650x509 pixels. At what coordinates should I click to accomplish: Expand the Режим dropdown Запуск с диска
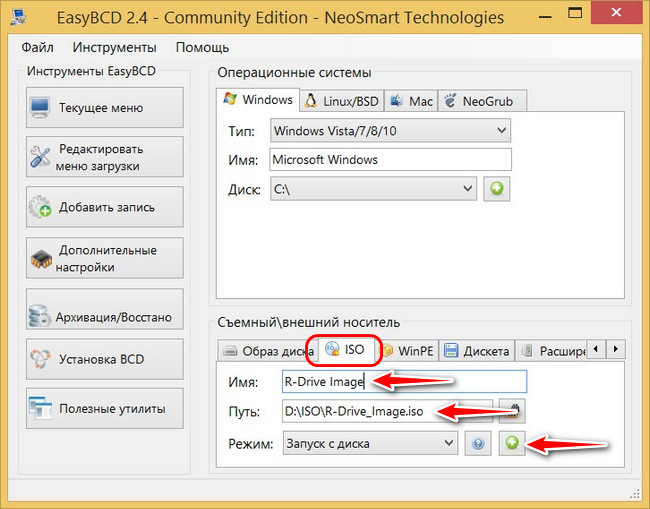pyautogui.click(x=371, y=444)
